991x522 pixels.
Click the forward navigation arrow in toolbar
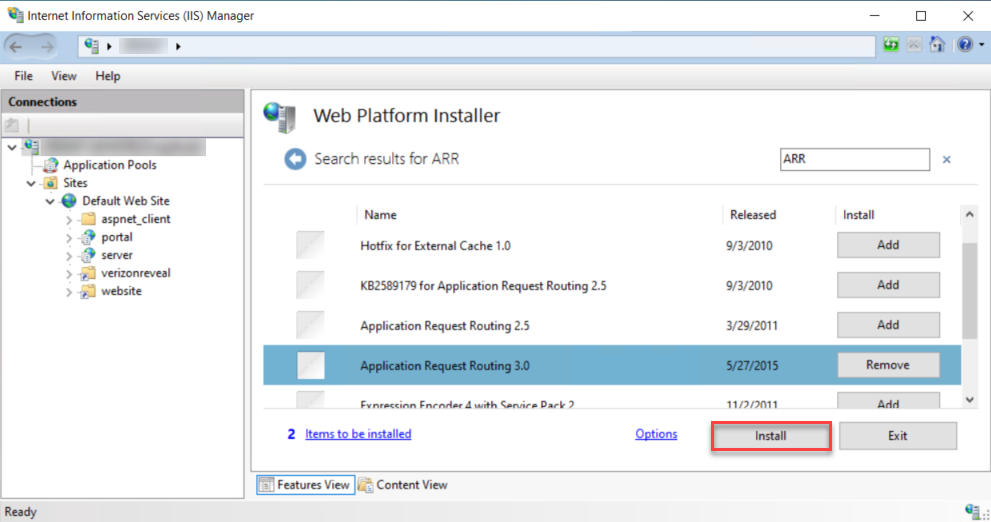click(47, 46)
